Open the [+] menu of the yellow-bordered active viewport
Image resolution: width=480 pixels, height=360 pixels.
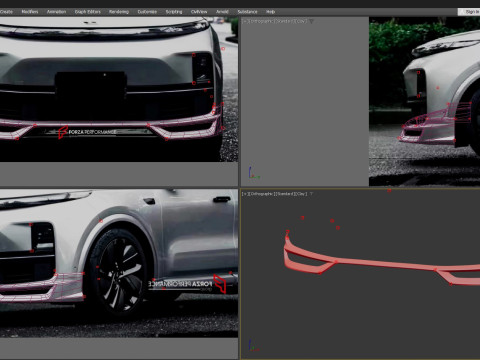click(x=245, y=194)
